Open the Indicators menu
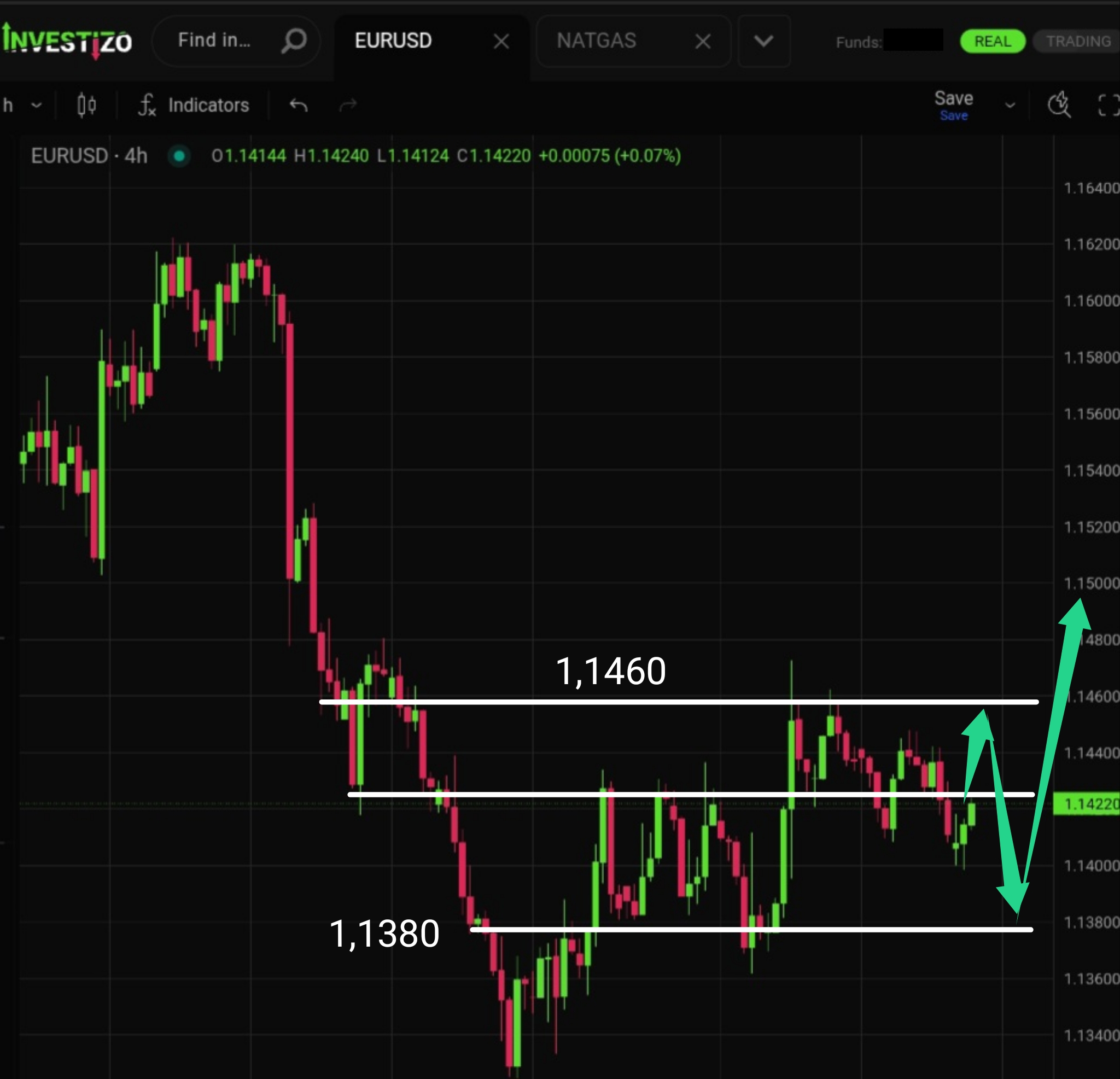Screen dimensions: 1120x1079 click(x=194, y=105)
